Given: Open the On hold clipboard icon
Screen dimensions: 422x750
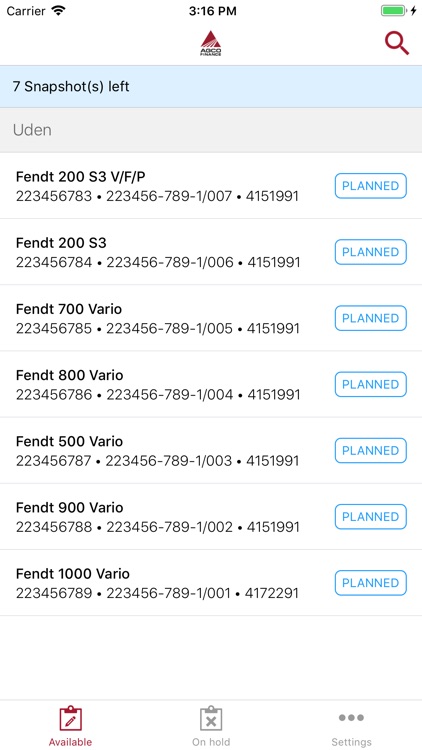Looking at the screenshot, I should (211, 718).
